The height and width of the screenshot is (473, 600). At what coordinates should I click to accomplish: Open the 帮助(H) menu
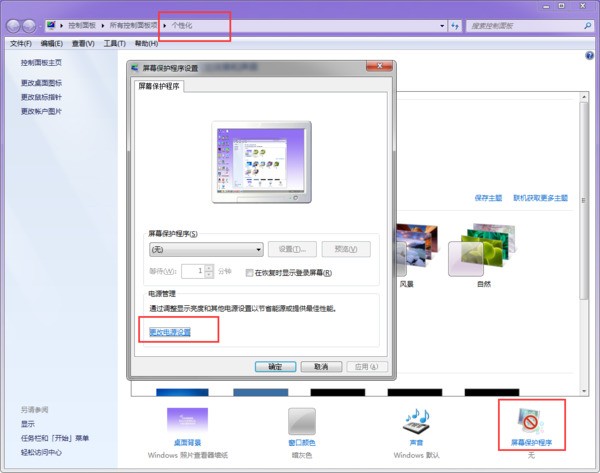(x=146, y=44)
